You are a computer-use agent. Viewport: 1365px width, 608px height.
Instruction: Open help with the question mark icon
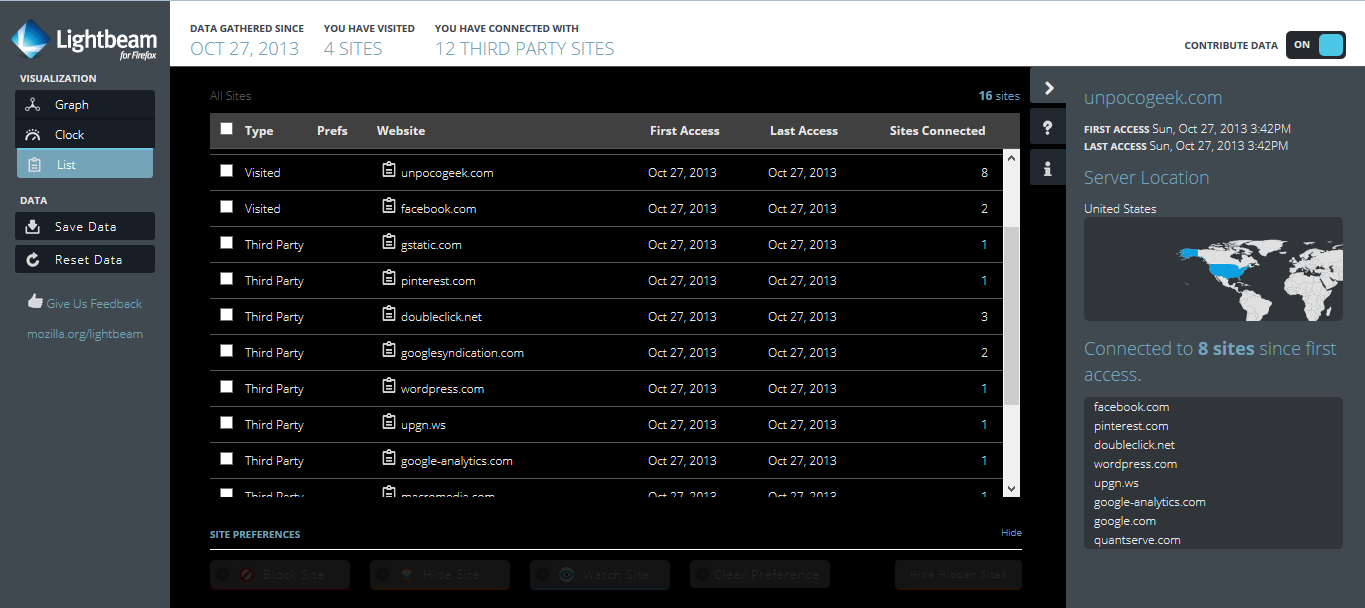coord(1047,128)
